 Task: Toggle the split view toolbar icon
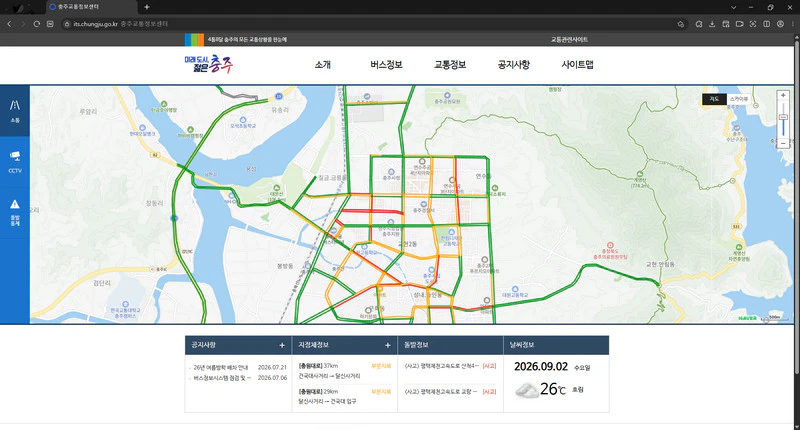766,24
